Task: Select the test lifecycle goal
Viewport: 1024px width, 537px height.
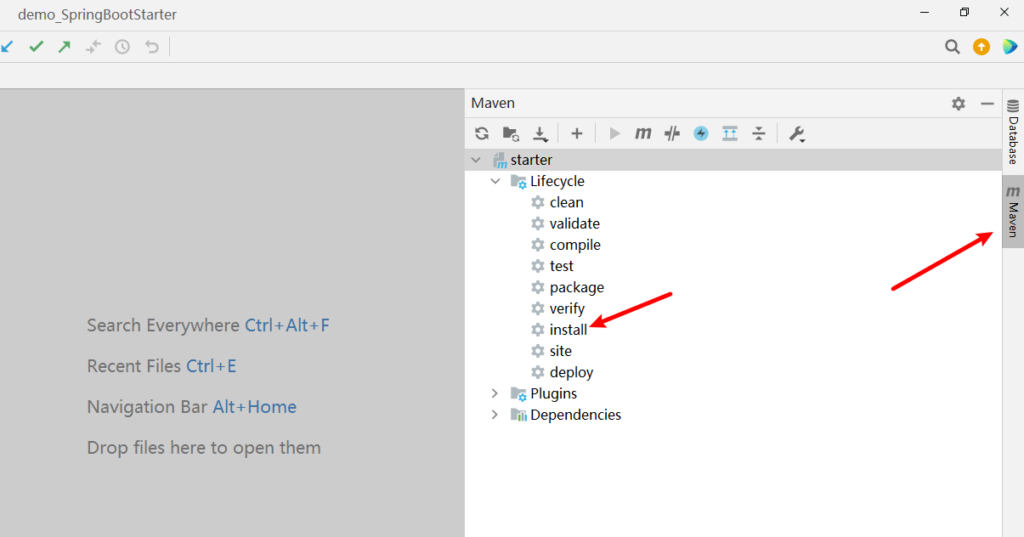Action: click(562, 266)
